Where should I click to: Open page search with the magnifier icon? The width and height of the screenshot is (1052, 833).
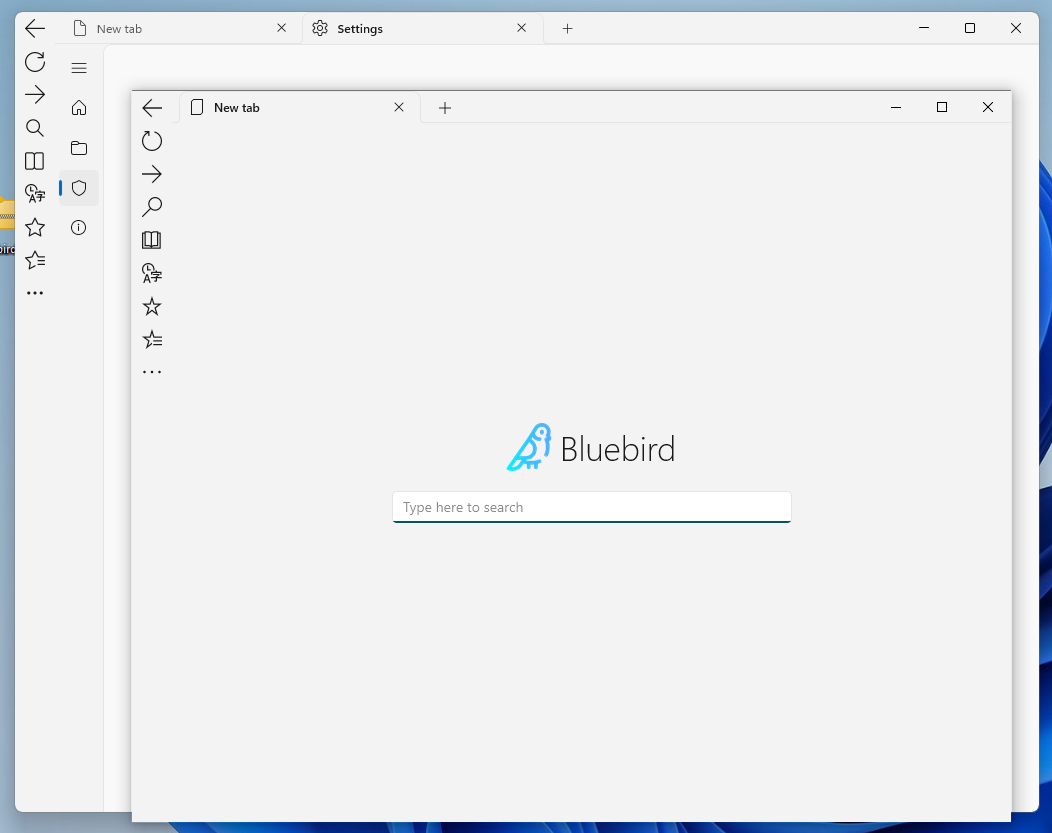point(152,206)
